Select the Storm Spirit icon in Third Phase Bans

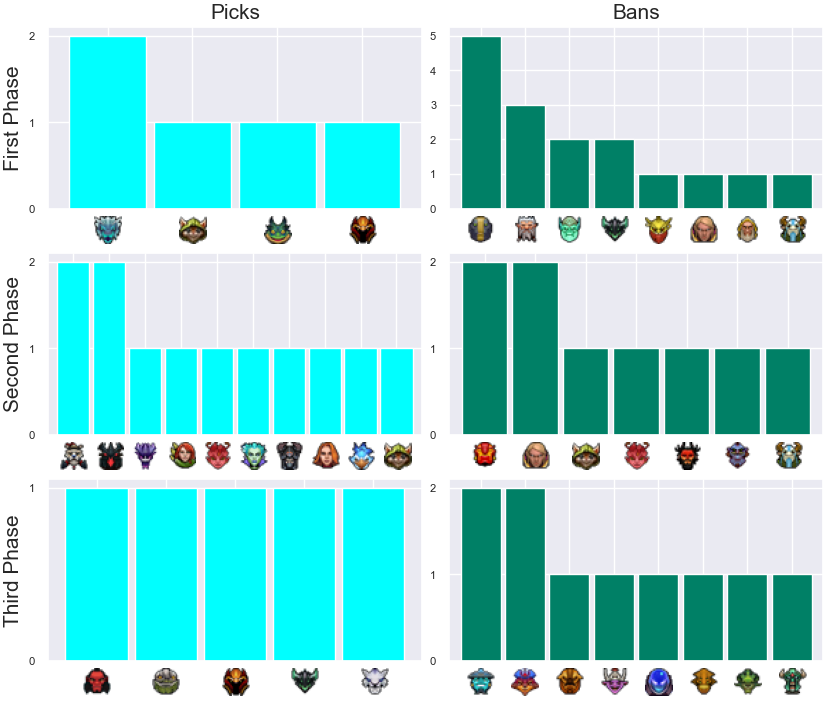pos(481,681)
